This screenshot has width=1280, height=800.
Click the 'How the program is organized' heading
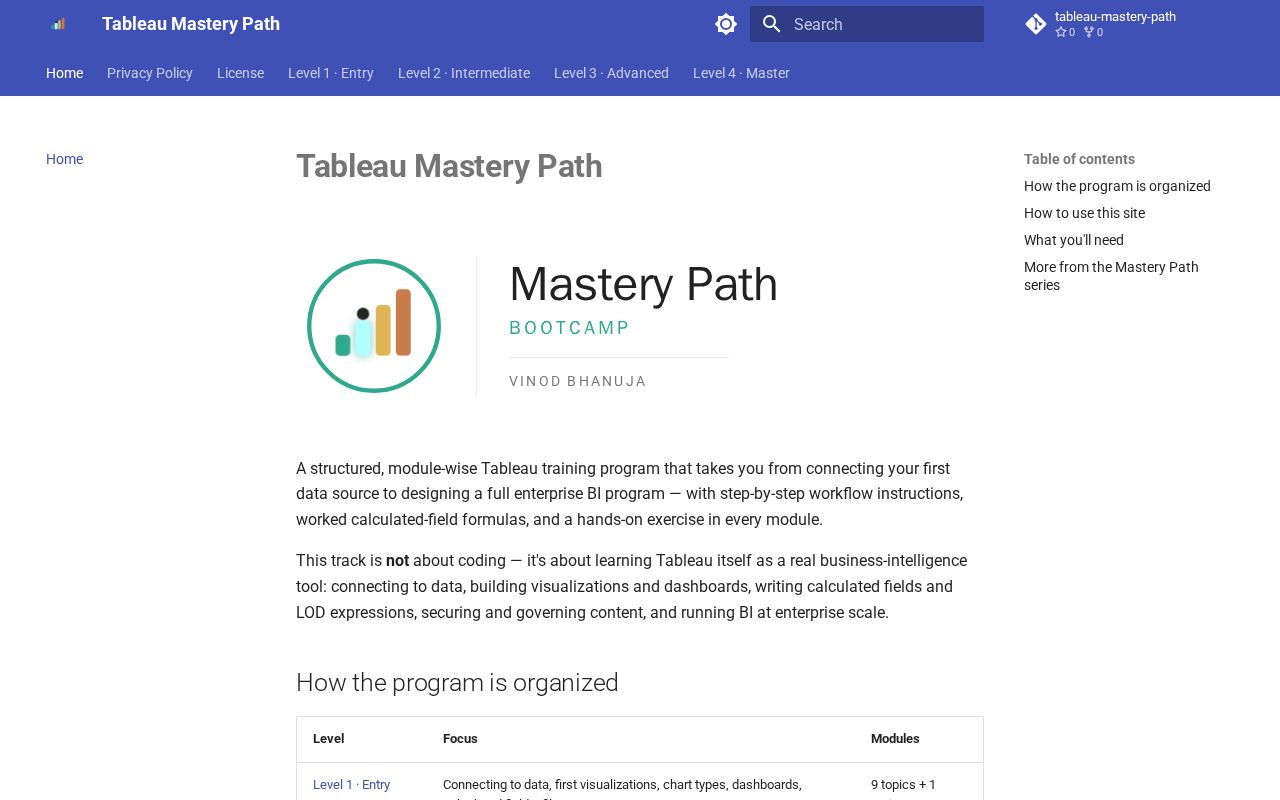click(457, 682)
